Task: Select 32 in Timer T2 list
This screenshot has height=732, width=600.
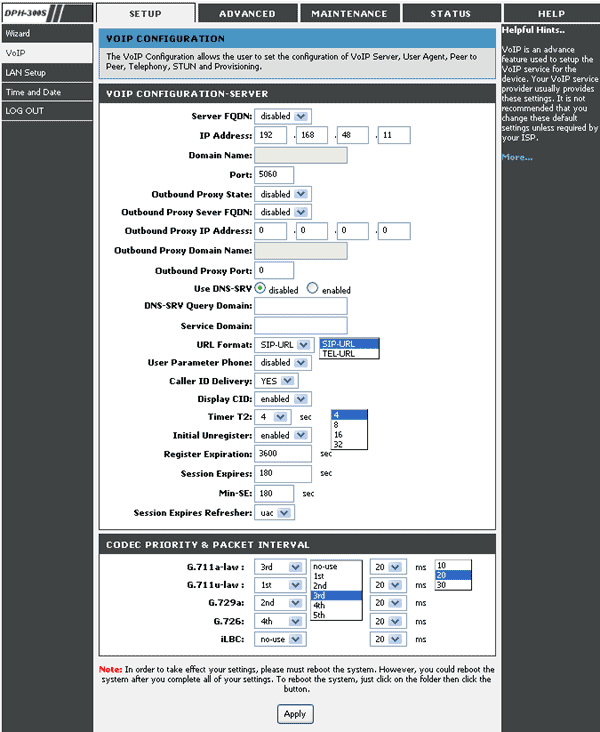Action: (349, 444)
